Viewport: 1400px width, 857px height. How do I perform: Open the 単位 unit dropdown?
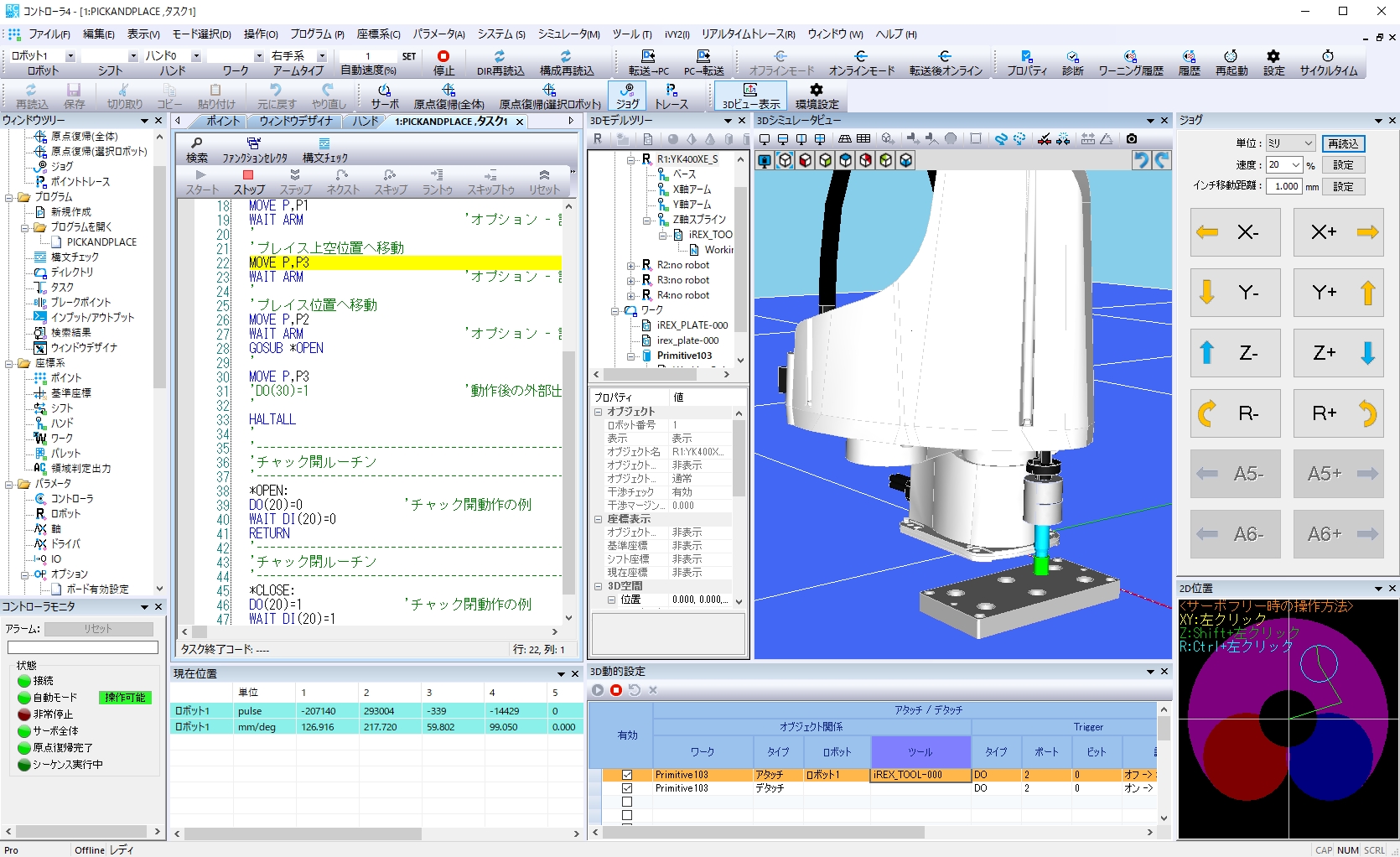coord(1289,143)
